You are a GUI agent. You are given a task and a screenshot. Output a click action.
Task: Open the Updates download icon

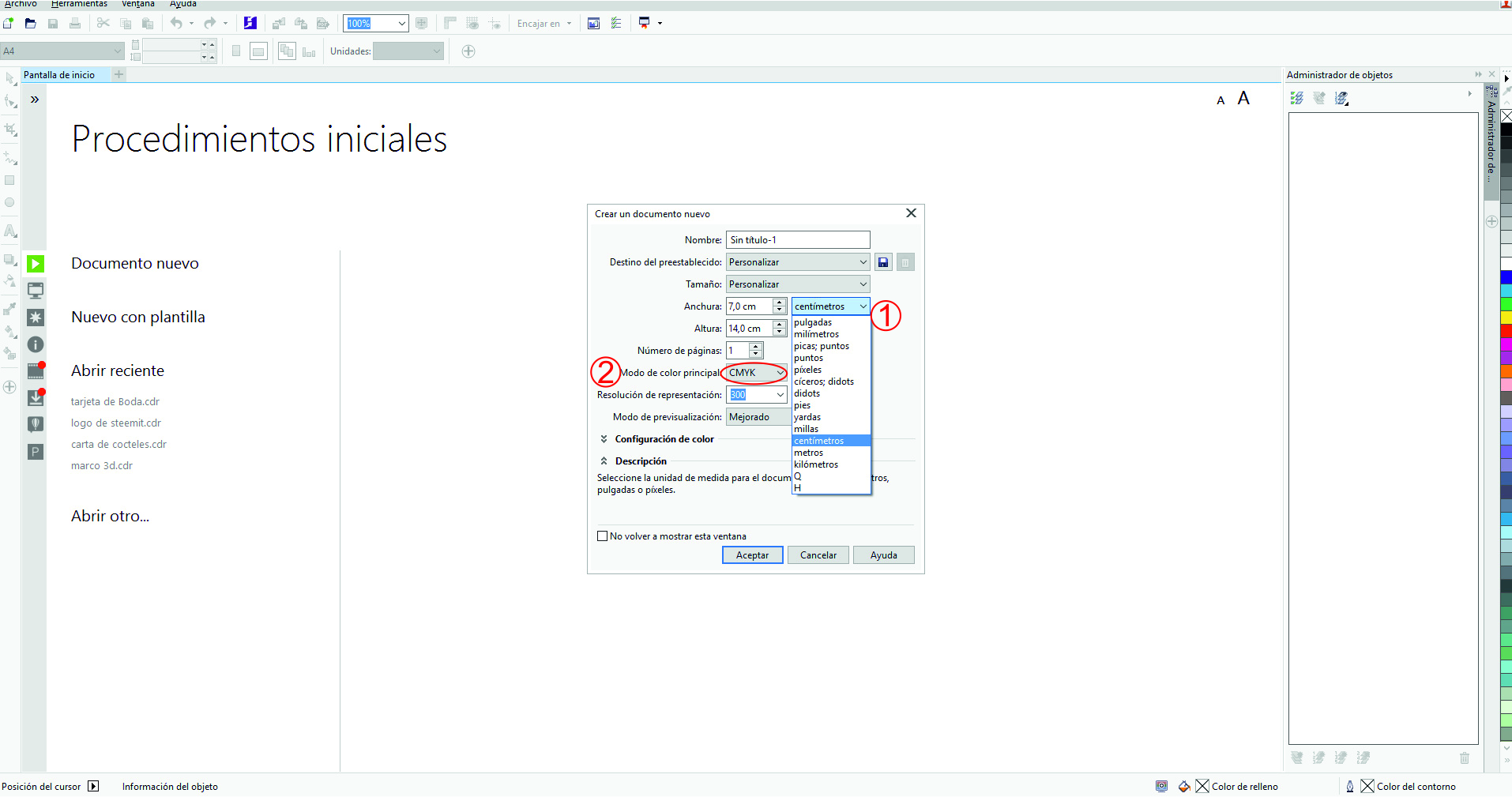point(36,398)
